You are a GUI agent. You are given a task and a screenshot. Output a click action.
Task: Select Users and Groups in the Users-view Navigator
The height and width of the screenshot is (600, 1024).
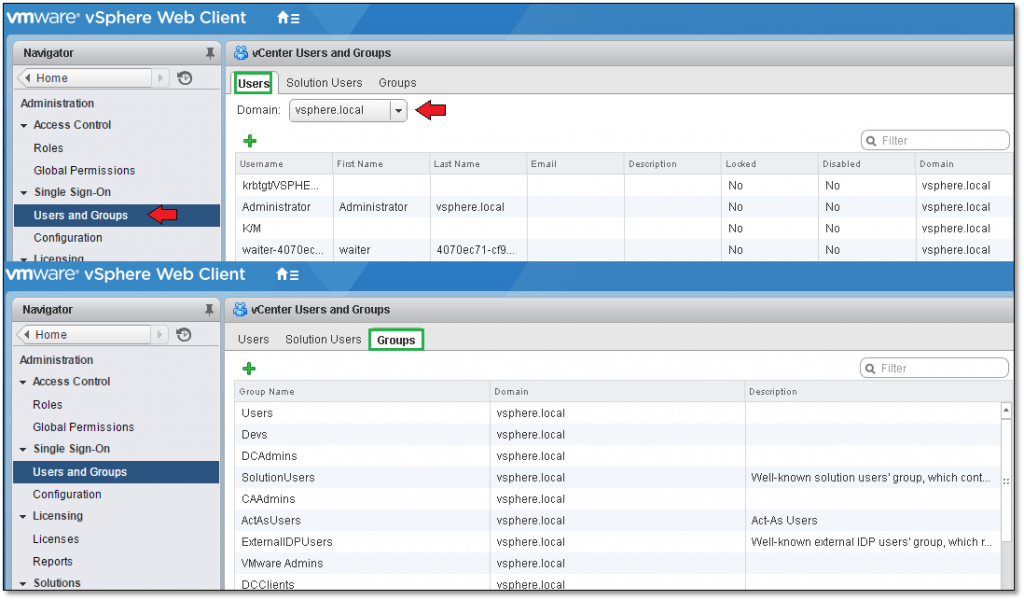click(117, 215)
